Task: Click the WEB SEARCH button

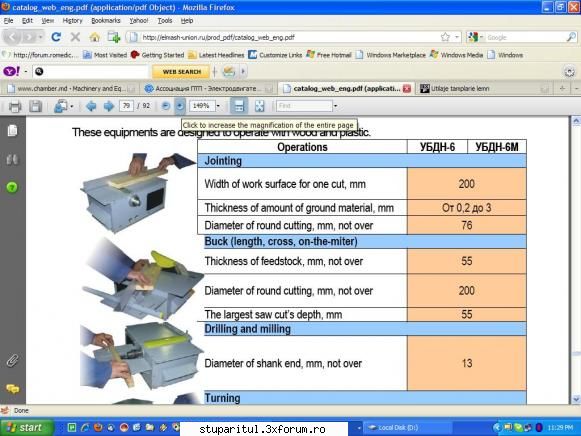Action: (182, 71)
